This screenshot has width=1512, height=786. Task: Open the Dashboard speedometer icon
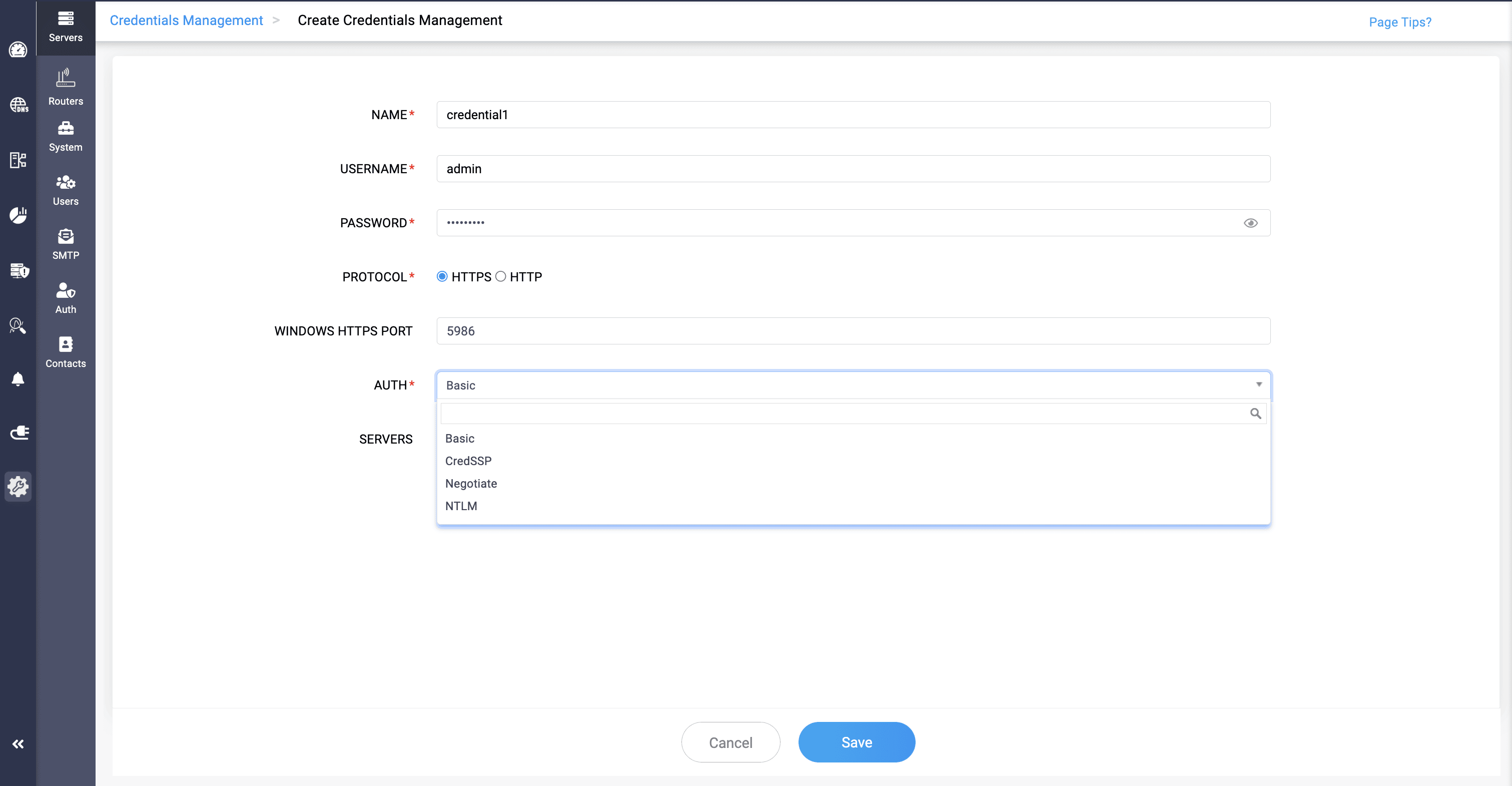[x=18, y=50]
